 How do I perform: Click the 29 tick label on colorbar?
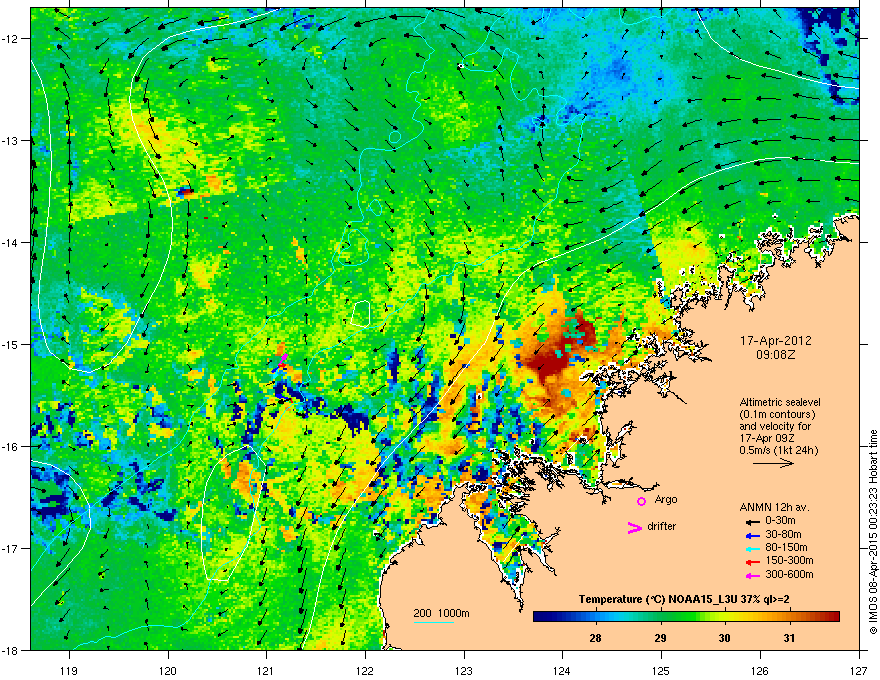[661, 638]
